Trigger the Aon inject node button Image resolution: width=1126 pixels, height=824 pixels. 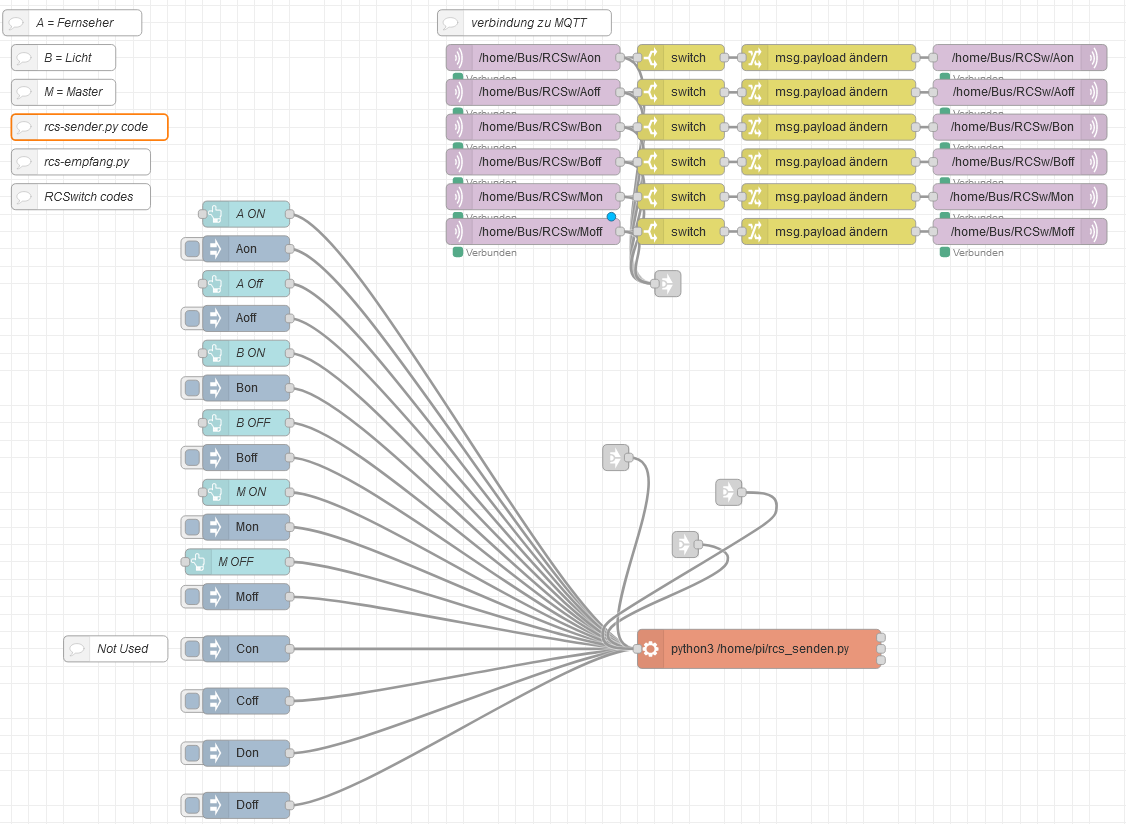coord(192,249)
